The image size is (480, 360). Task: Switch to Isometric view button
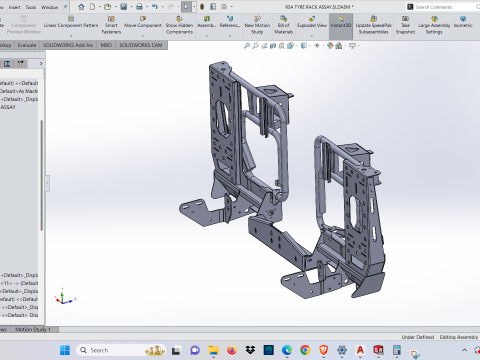pyautogui.click(x=463, y=22)
